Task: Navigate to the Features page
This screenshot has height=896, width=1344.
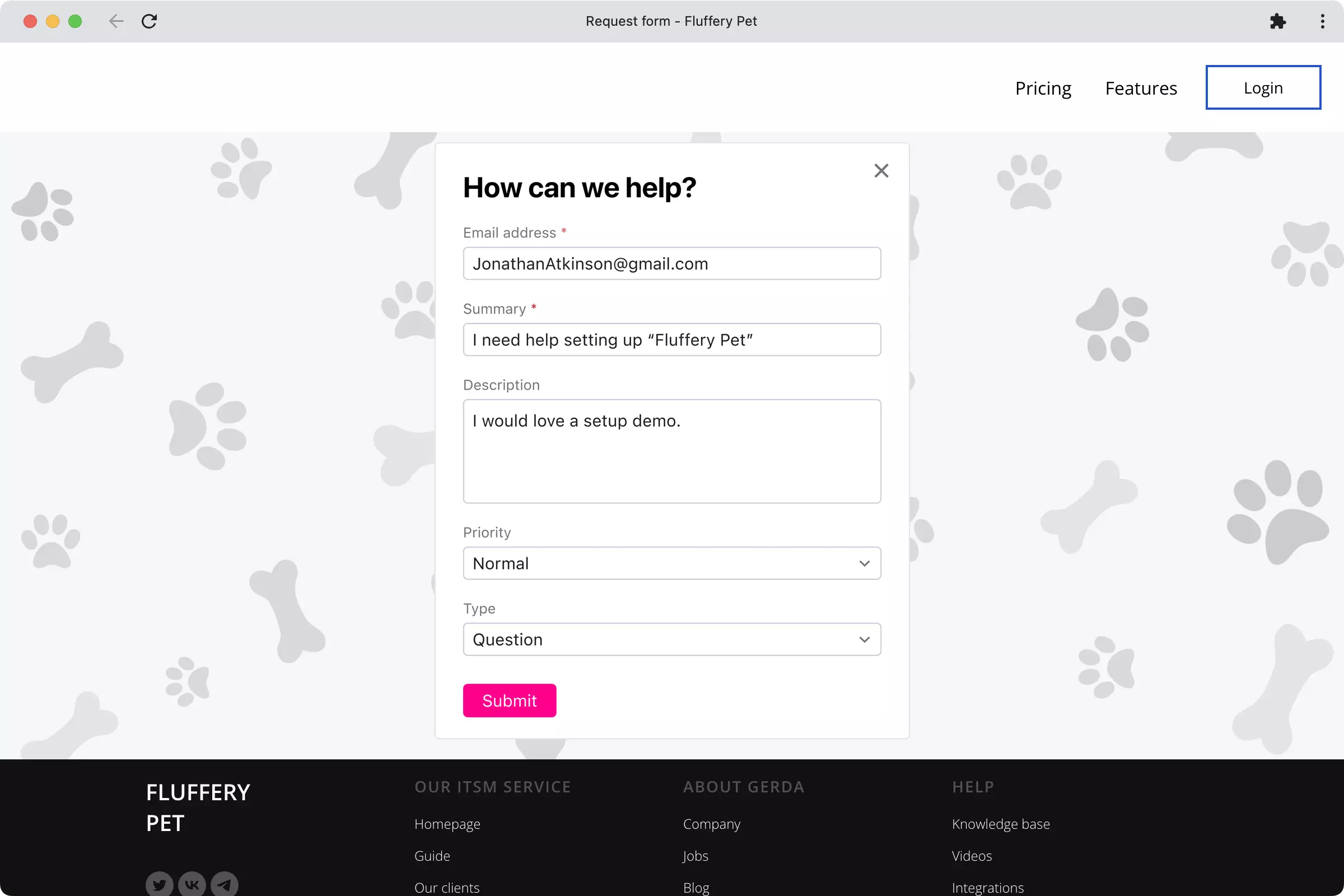Action: pos(1141,88)
